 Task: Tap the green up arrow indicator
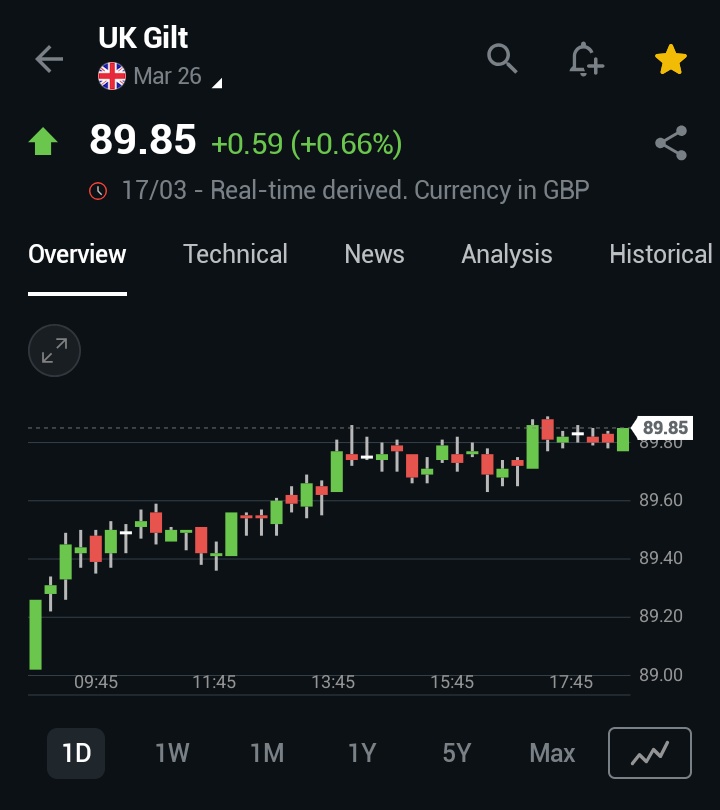[43, 141]
